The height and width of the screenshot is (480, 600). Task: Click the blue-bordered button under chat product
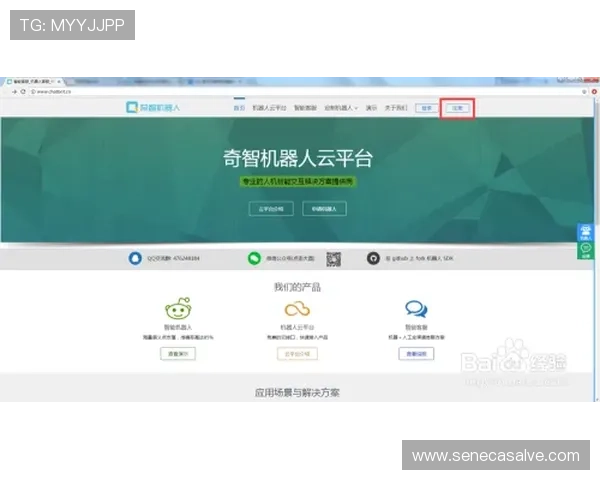(x=416, y=354)
